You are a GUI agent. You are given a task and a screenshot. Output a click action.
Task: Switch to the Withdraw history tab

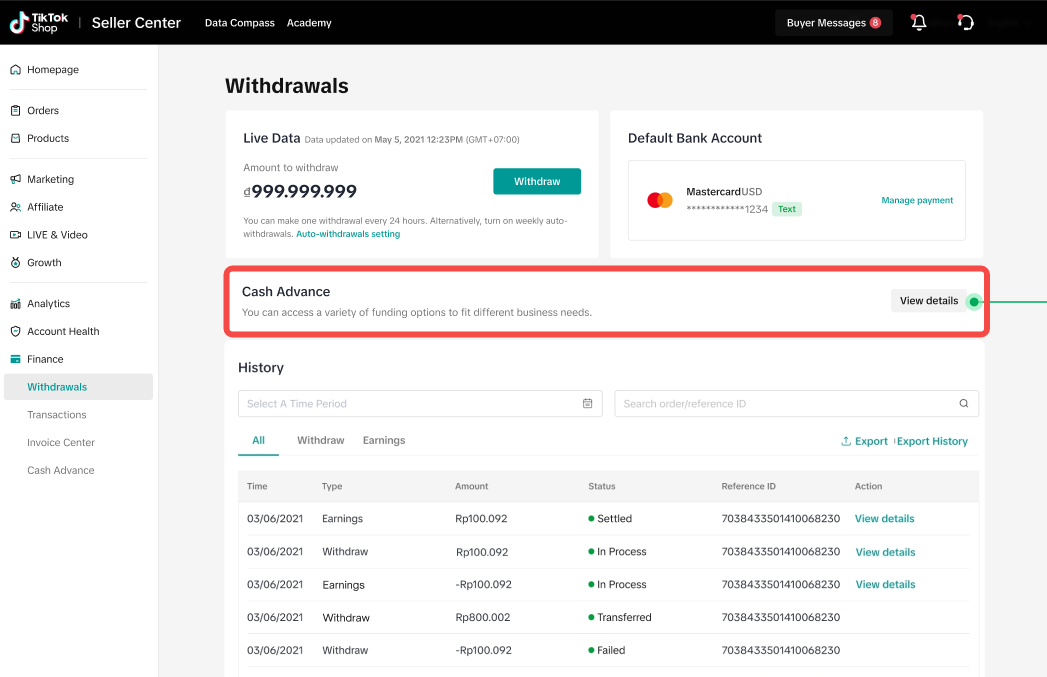(x=321, y=441)
